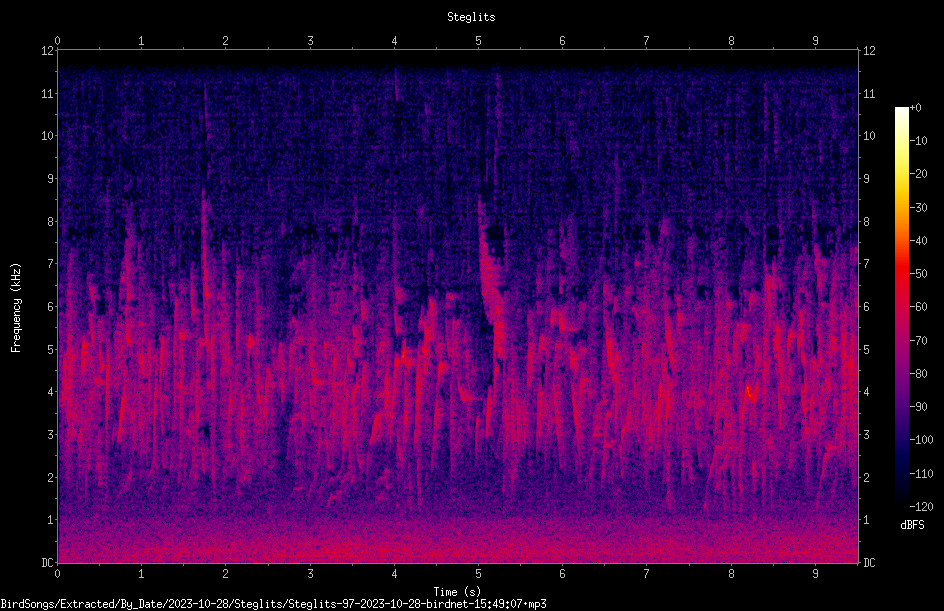944x611 pixels.
Task: Click the +0 white top of the color bar
Action: point(901,110)
